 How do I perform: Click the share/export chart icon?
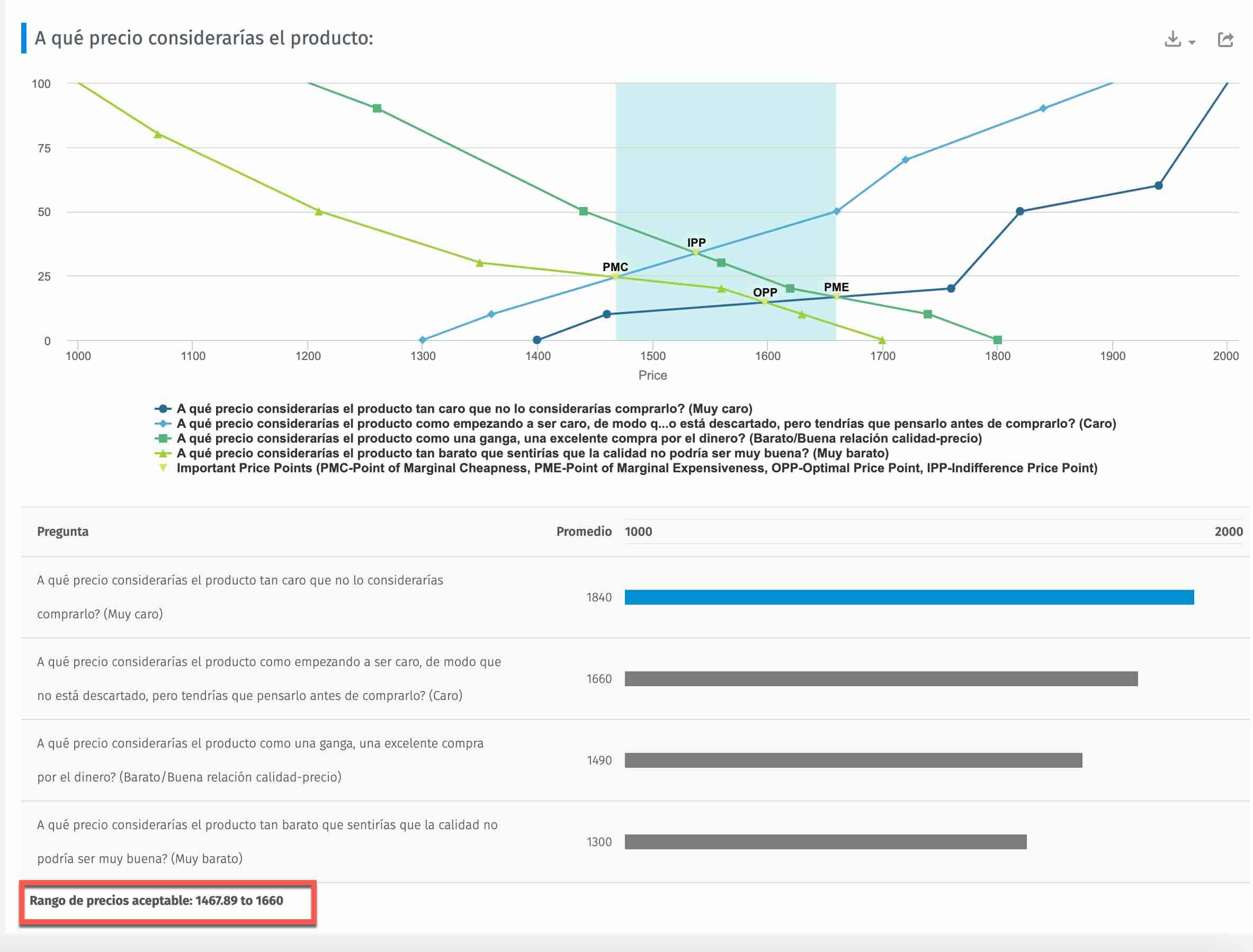click(x=1226, y=39)
